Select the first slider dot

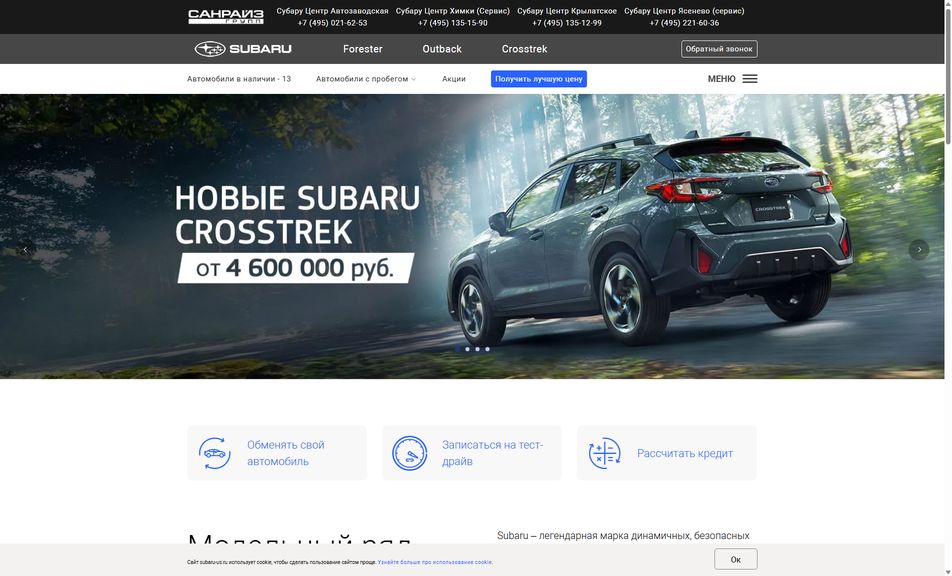tap(457, 349)
